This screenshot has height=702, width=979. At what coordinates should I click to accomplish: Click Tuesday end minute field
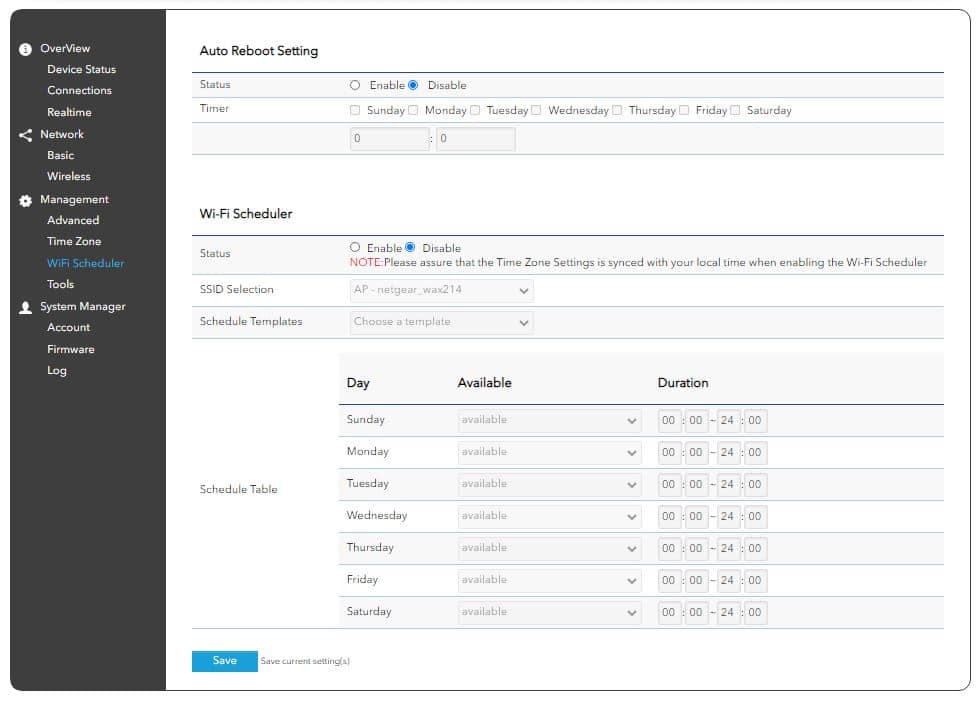[755, 485]
